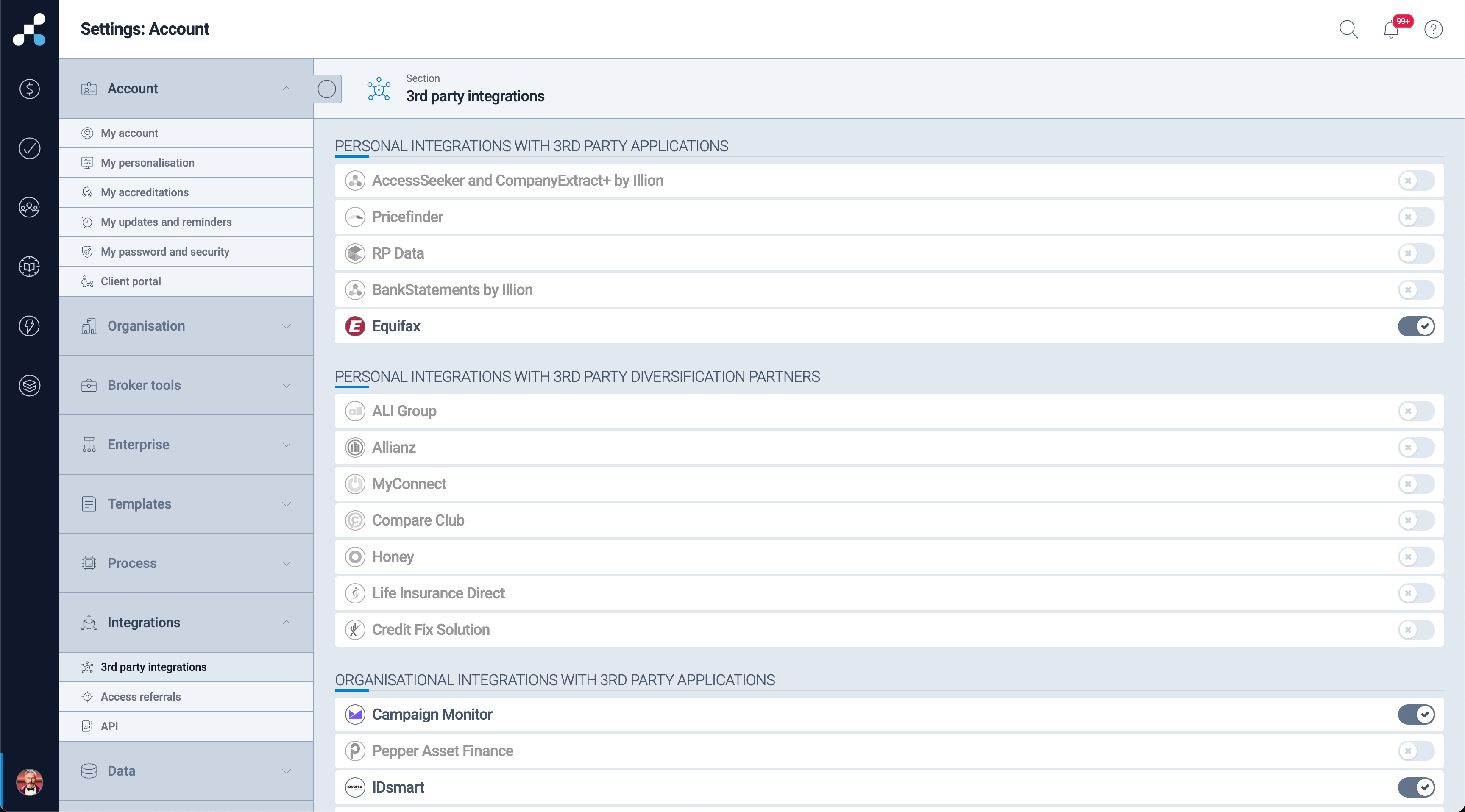Open the dollar sign nav icon
Image resolution: width=1465 pixels, height=812 pixels.
click(30, 89)
